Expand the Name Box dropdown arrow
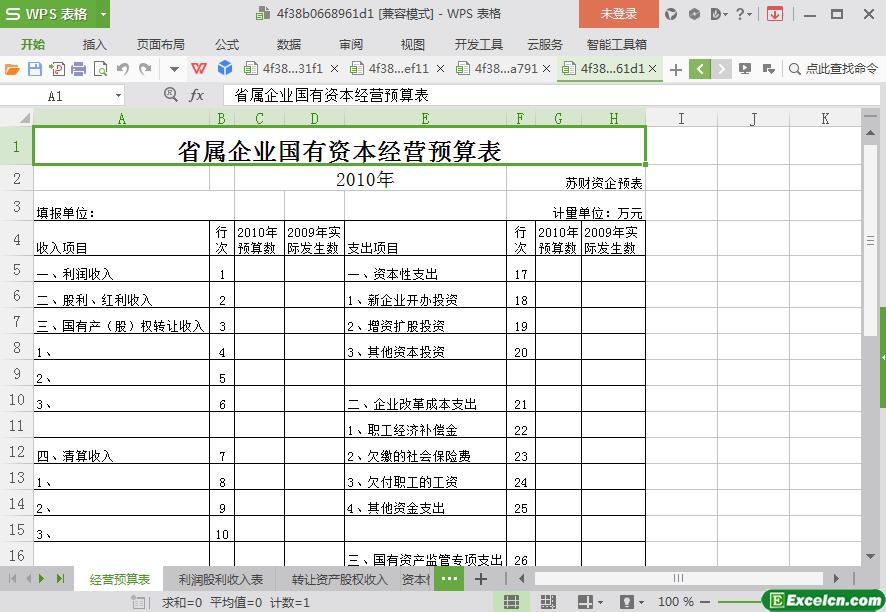The width and height of the screenshot is (886, 612). tap(118, 96)
